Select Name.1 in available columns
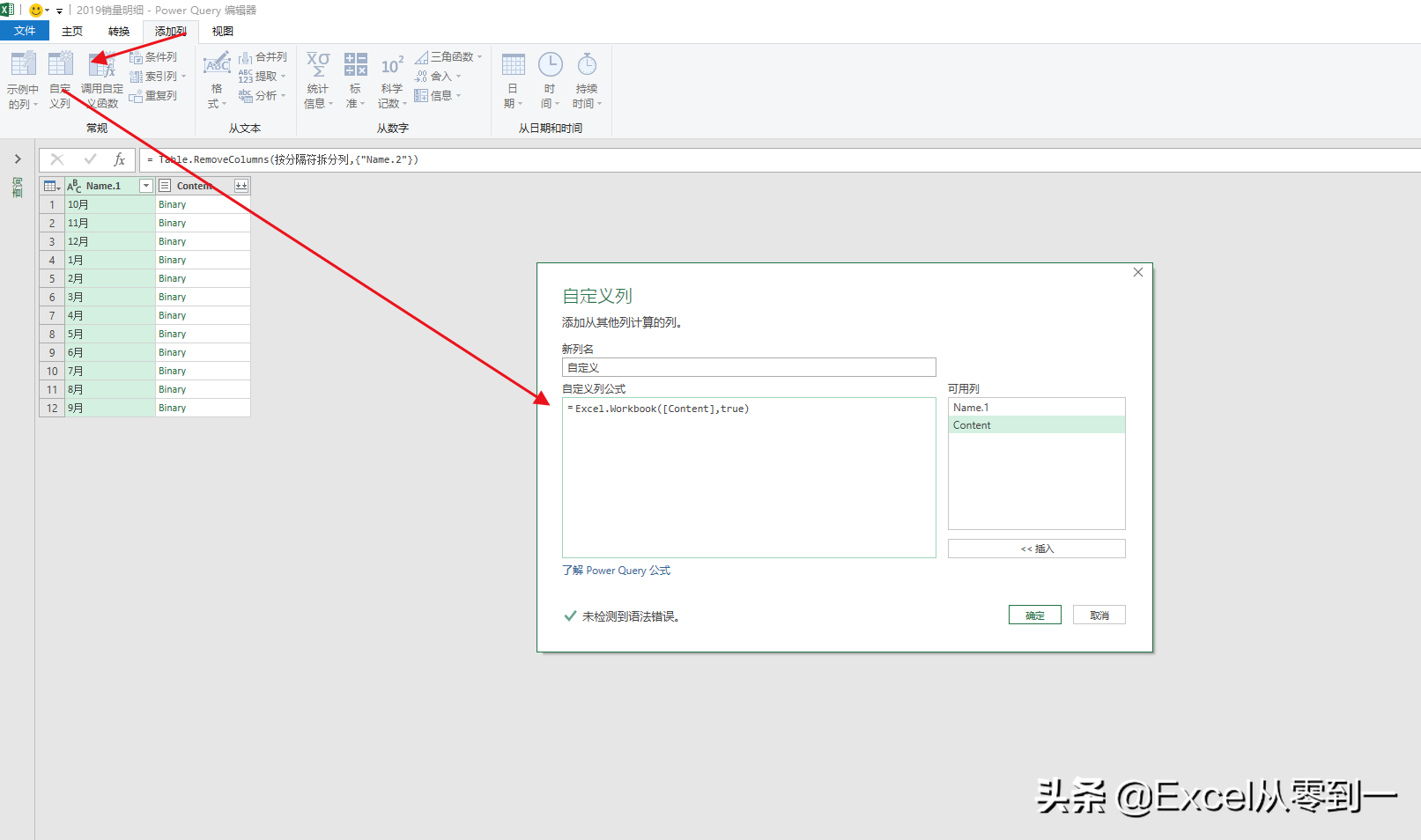1421x840 pixels. pos(1037,408)
